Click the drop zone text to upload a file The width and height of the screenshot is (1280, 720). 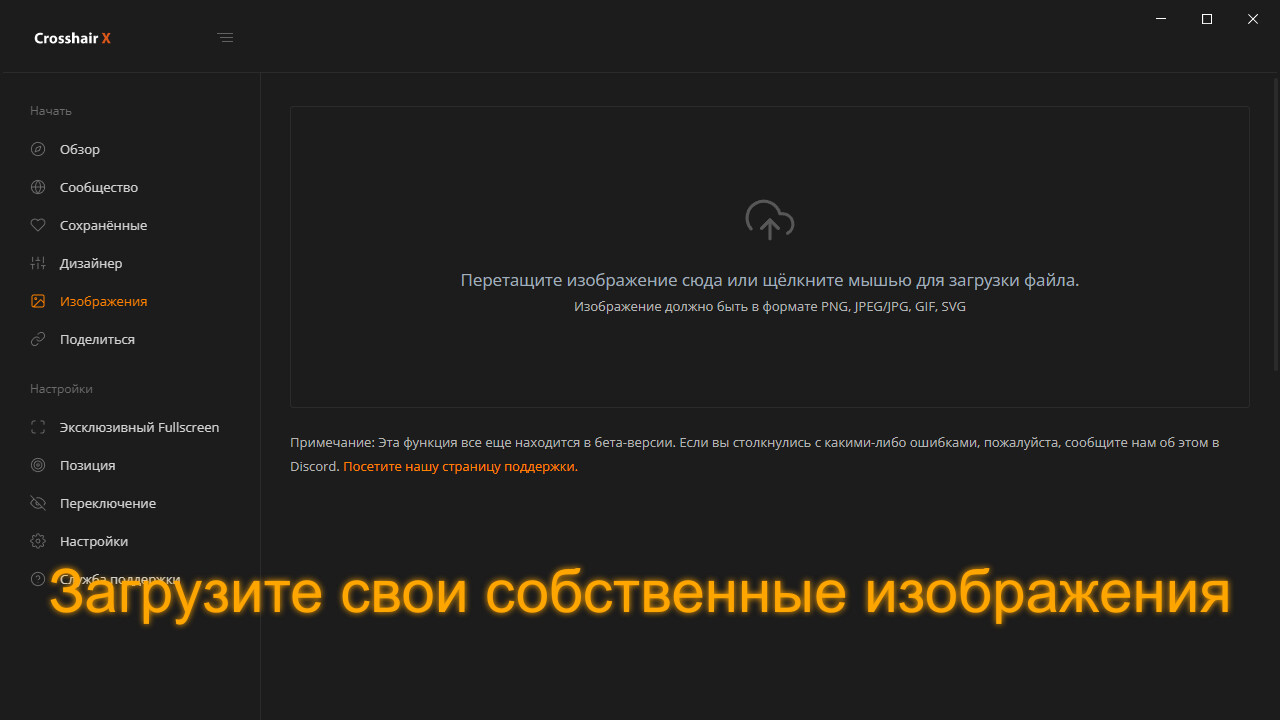point(769,281)
